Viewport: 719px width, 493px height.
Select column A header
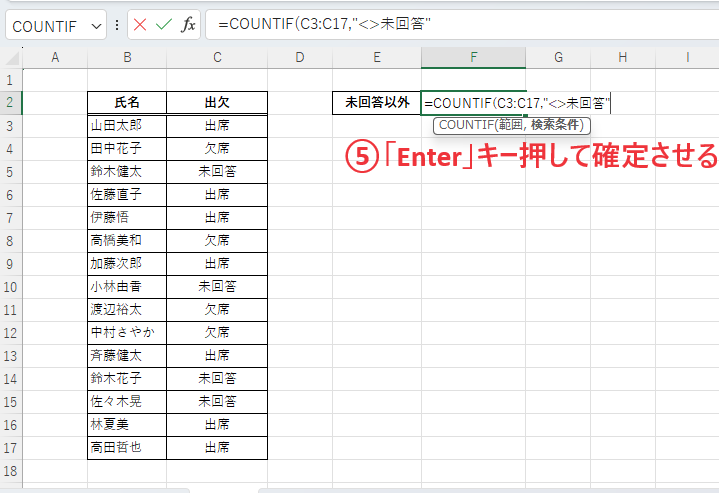pos(55,58)
